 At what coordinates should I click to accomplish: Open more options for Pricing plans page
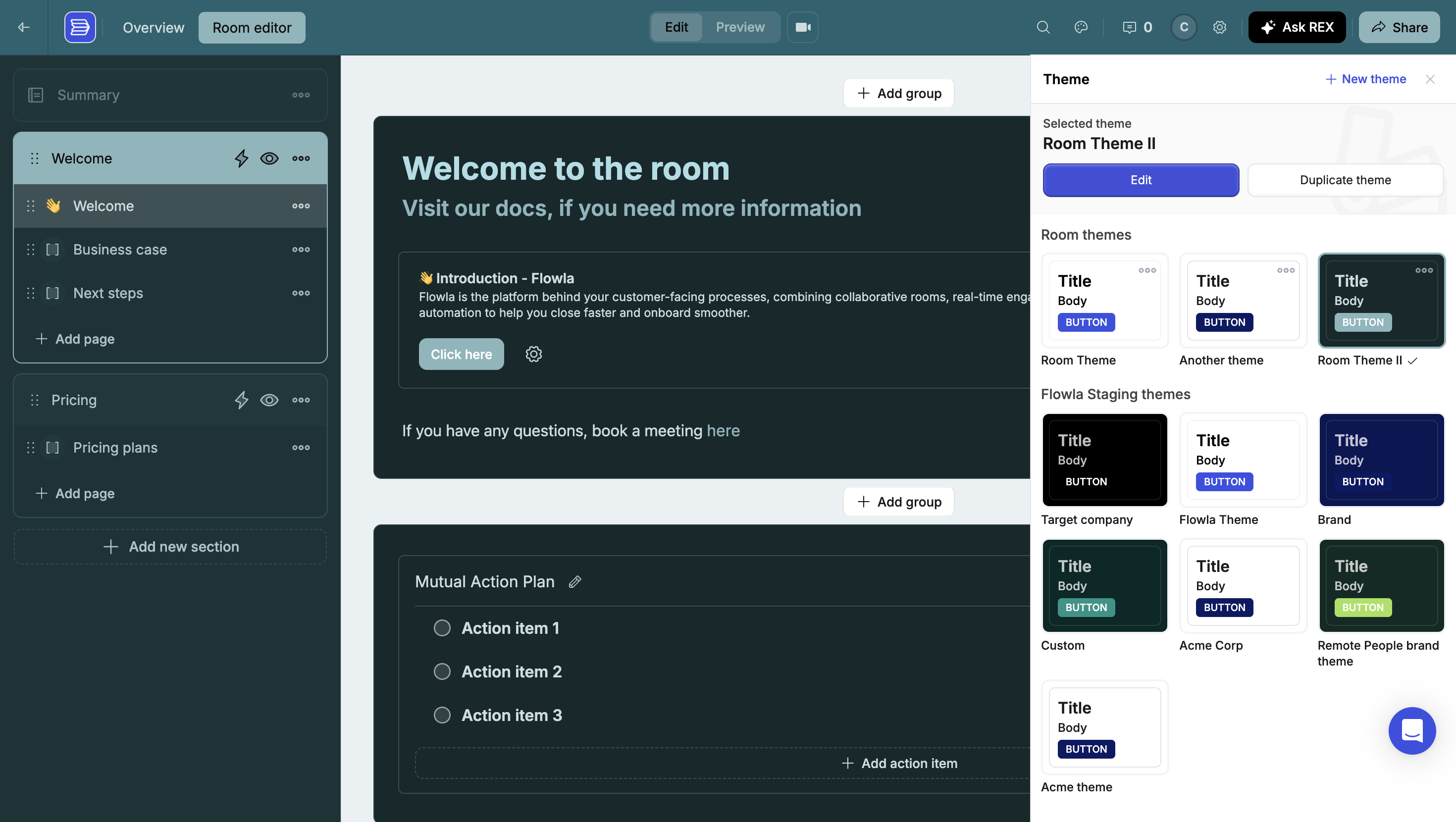coord(301,448)
